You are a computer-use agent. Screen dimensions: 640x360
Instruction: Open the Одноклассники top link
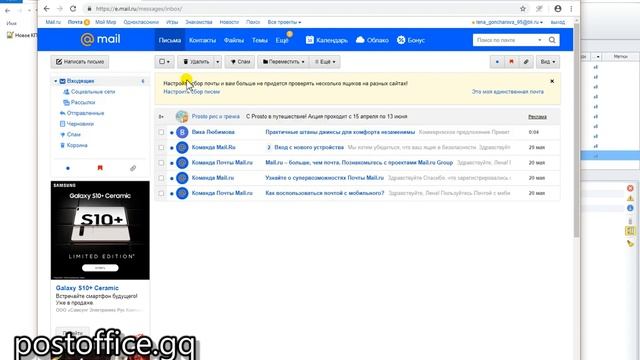click(141, 22)
